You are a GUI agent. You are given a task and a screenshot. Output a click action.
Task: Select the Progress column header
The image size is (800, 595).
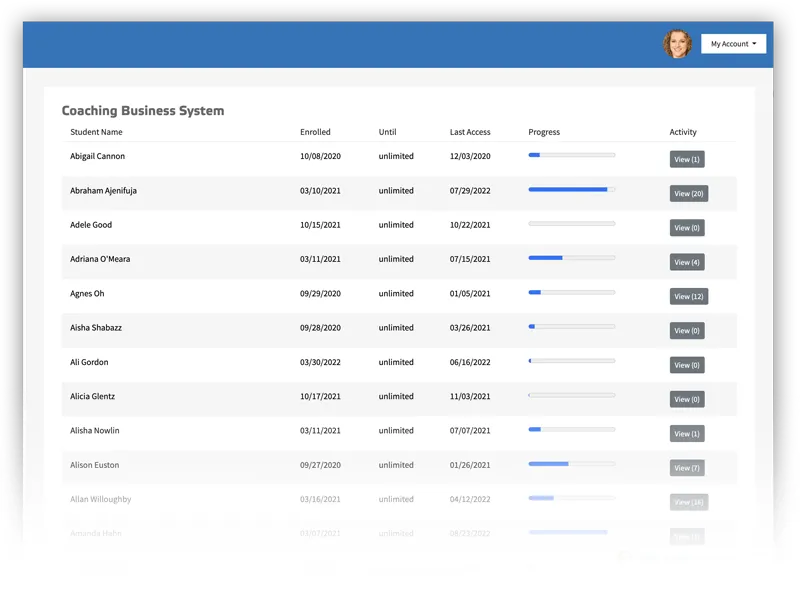[x=544, y=132]
